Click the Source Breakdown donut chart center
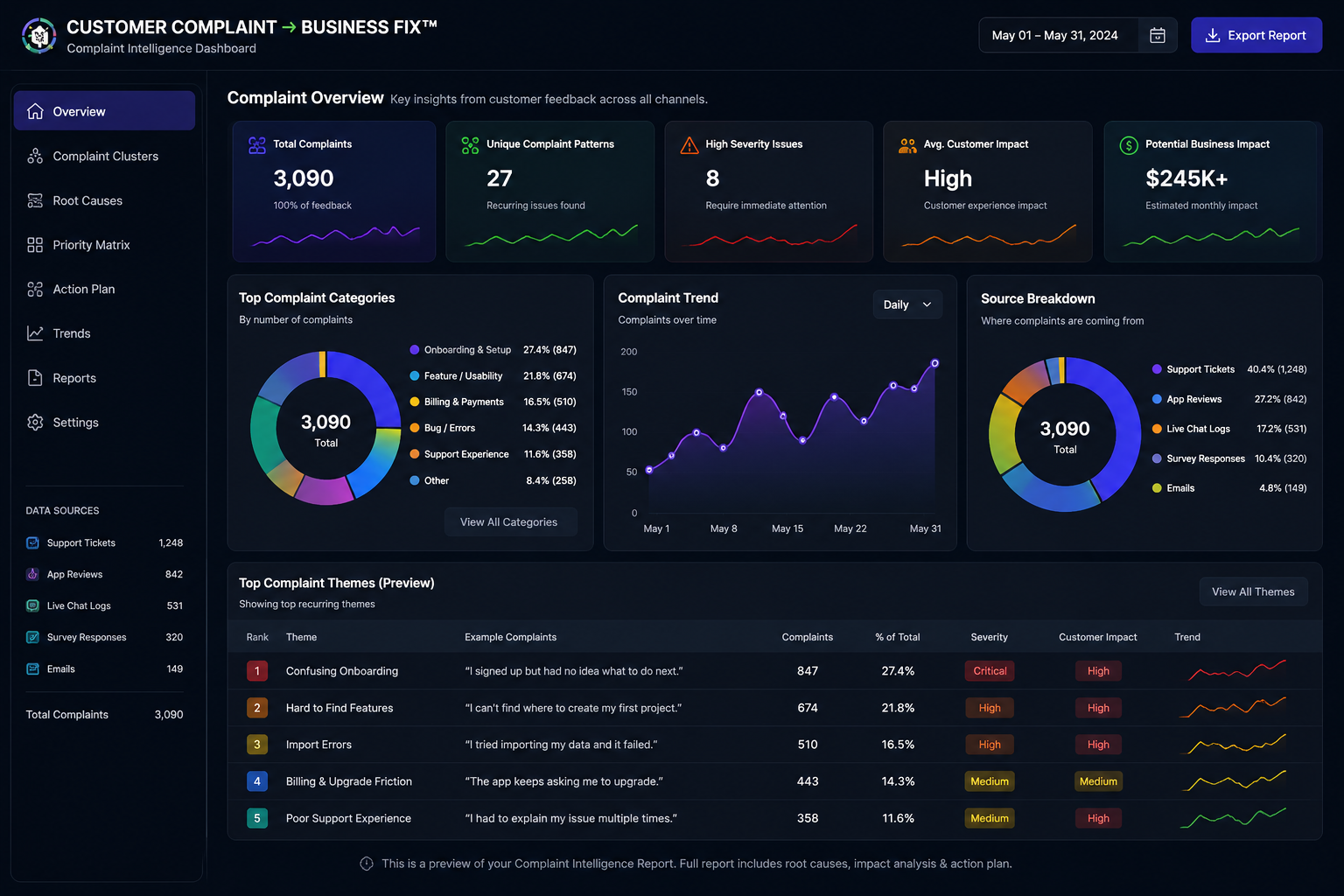This screenshot has height=896, width=1344. click(x=1065, y=435)
